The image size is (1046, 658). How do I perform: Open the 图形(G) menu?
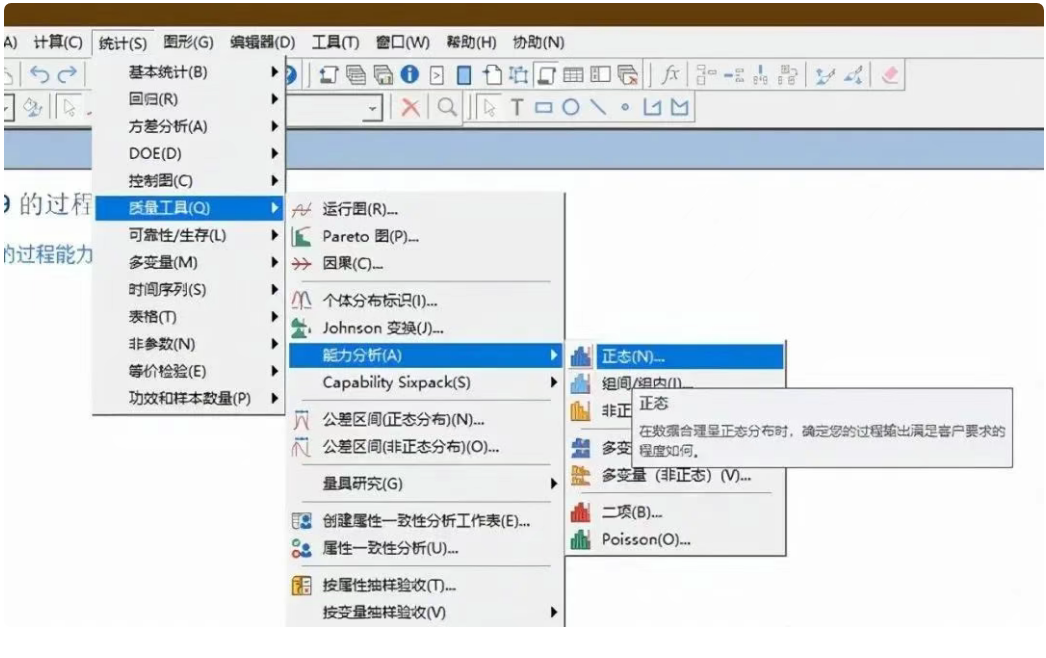click(188, 42)
